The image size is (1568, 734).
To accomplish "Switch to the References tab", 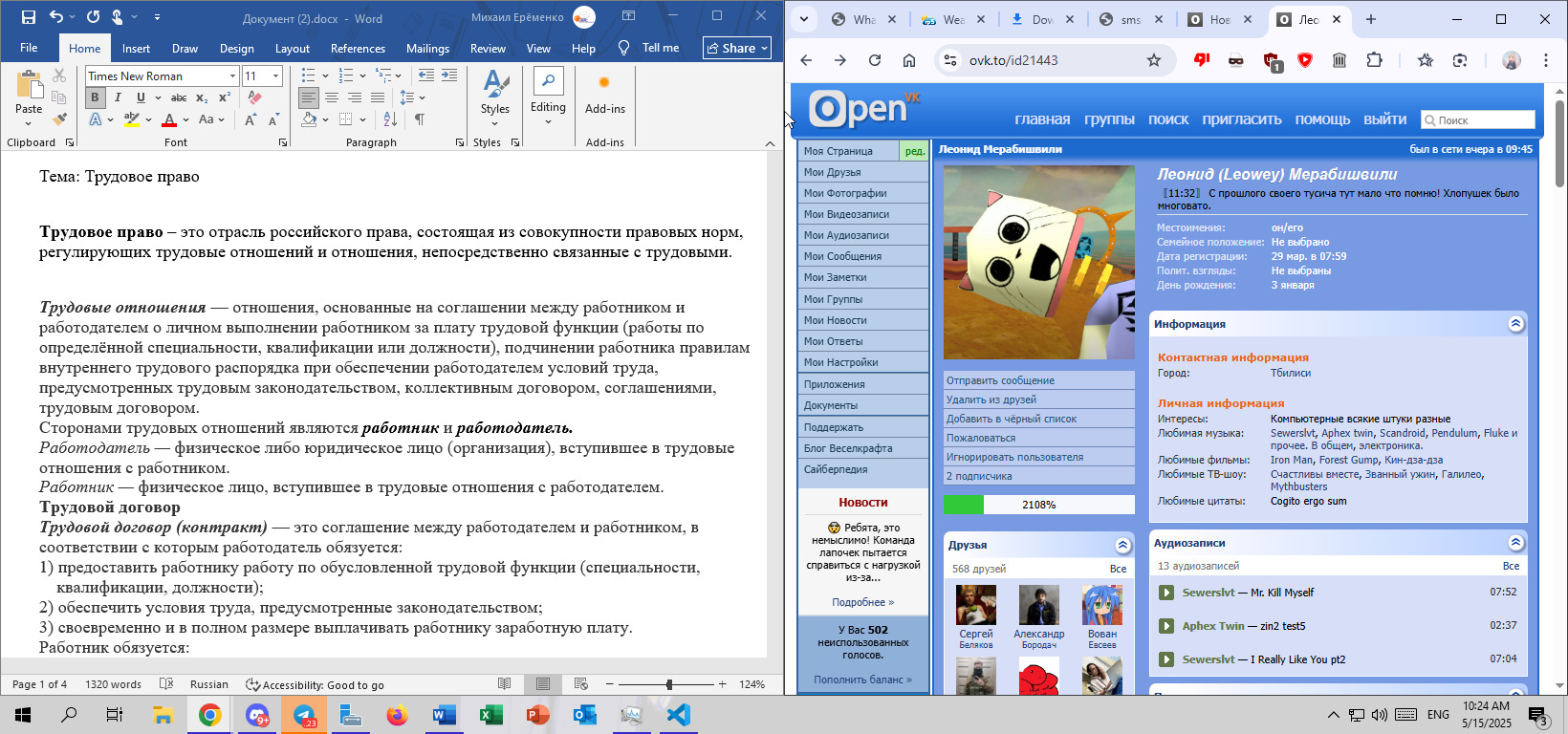I will pos(358,49).
